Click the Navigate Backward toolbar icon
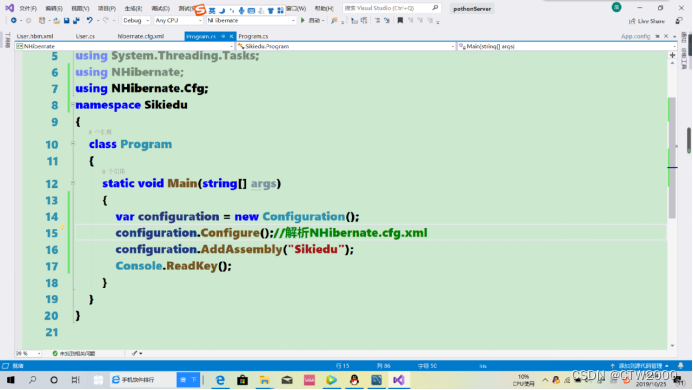Screen dimensions: 693x390 pyautogui.click(x=14, y=20)
